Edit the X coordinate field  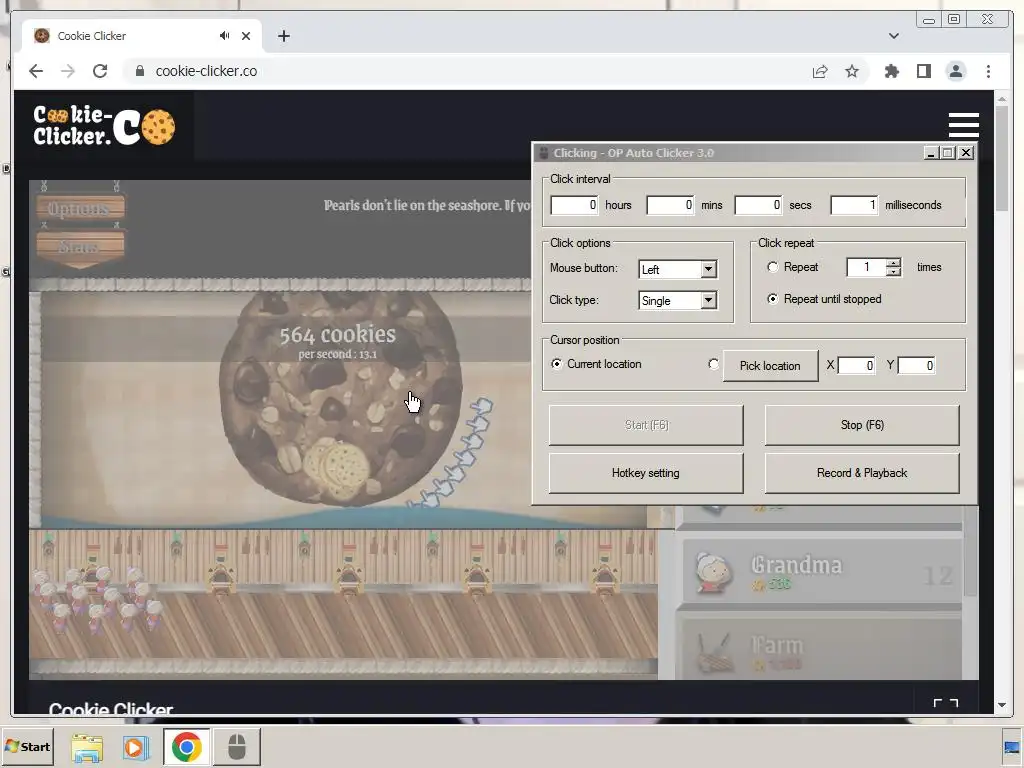tap(856, 365)
